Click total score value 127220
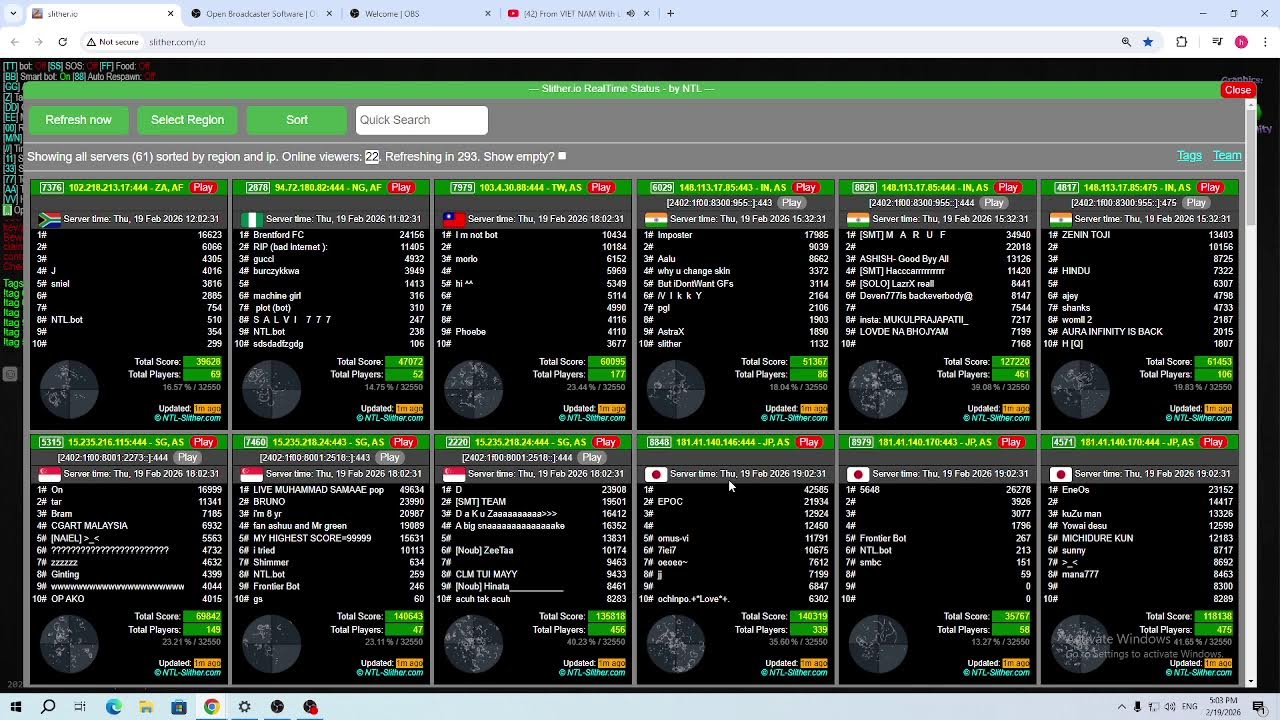Screen dimensions: 1280x720 coord(1010,362)
